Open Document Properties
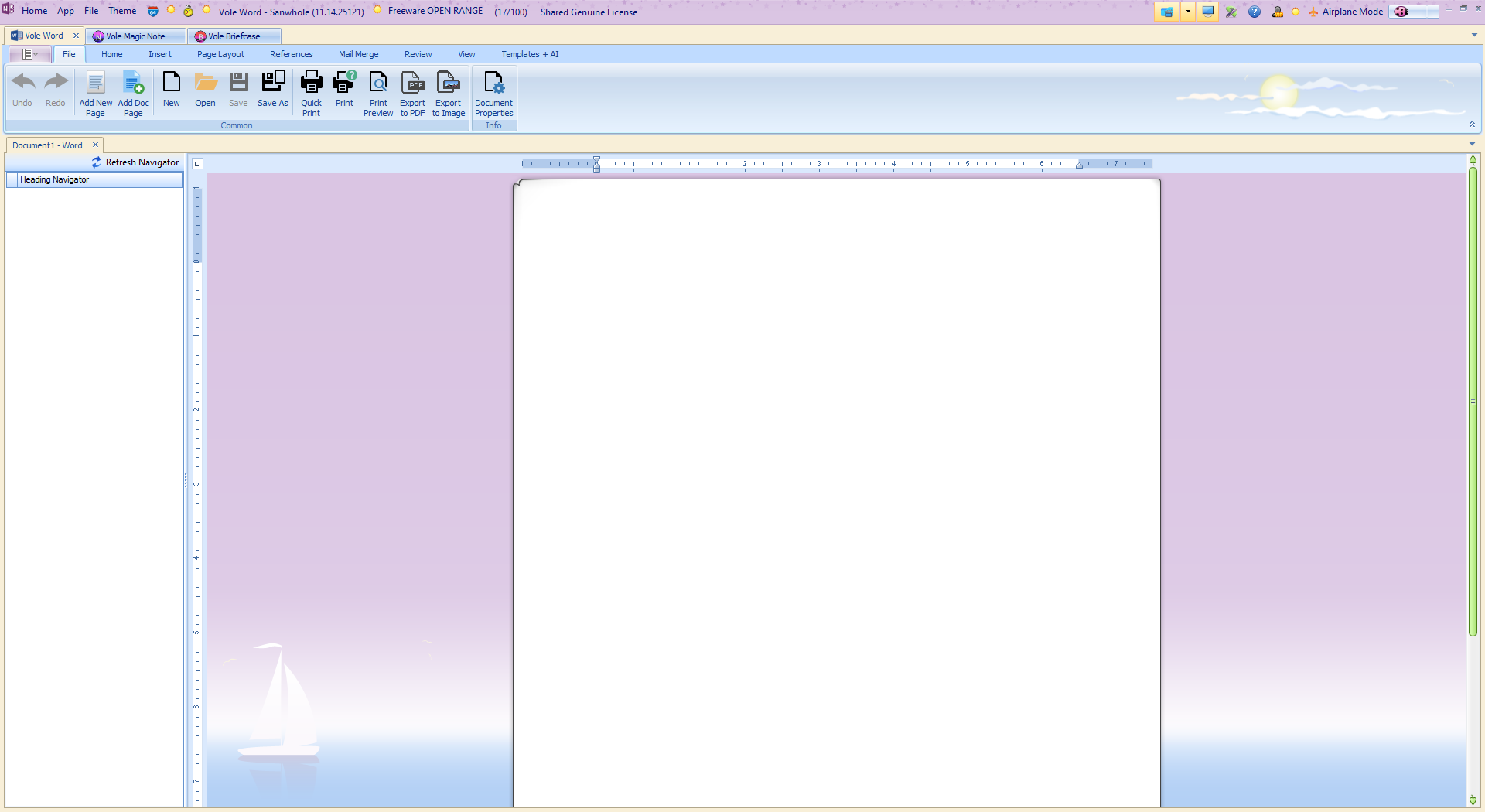 (x=493, y=83)
